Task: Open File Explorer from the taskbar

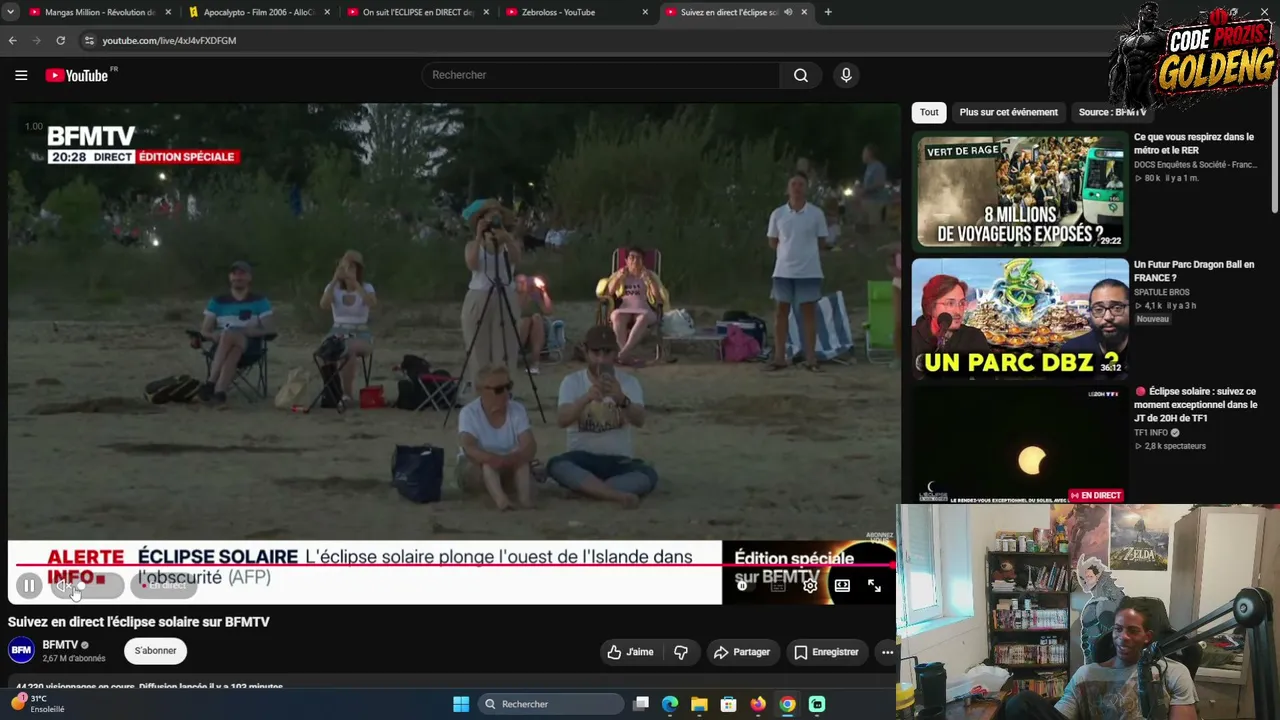Action: pyautogui.click(x=699, y=704)
